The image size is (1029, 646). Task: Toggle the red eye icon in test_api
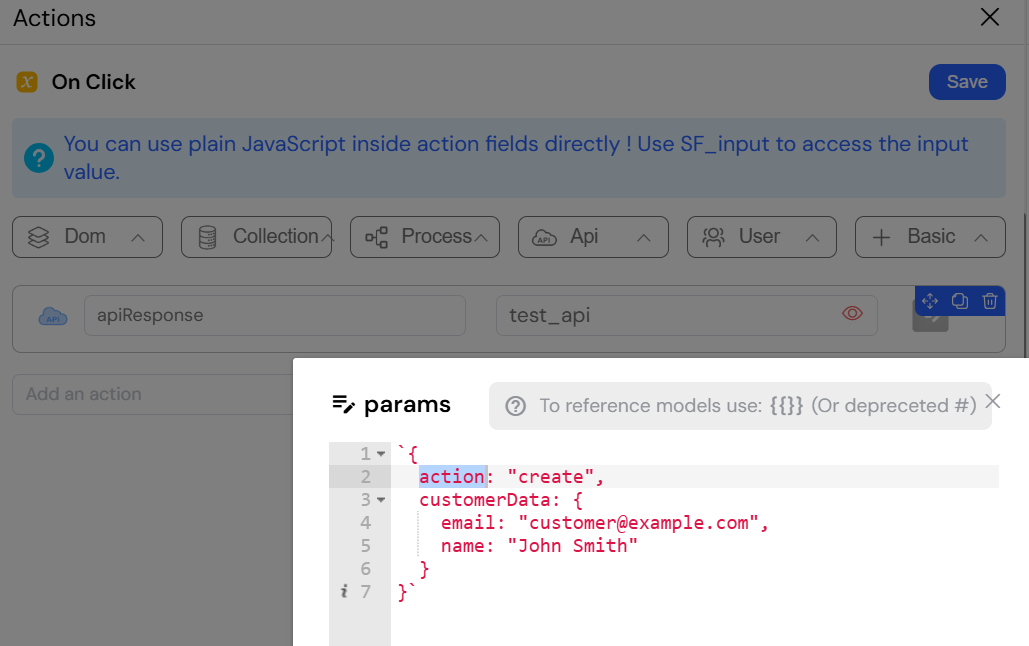point(852,314)
